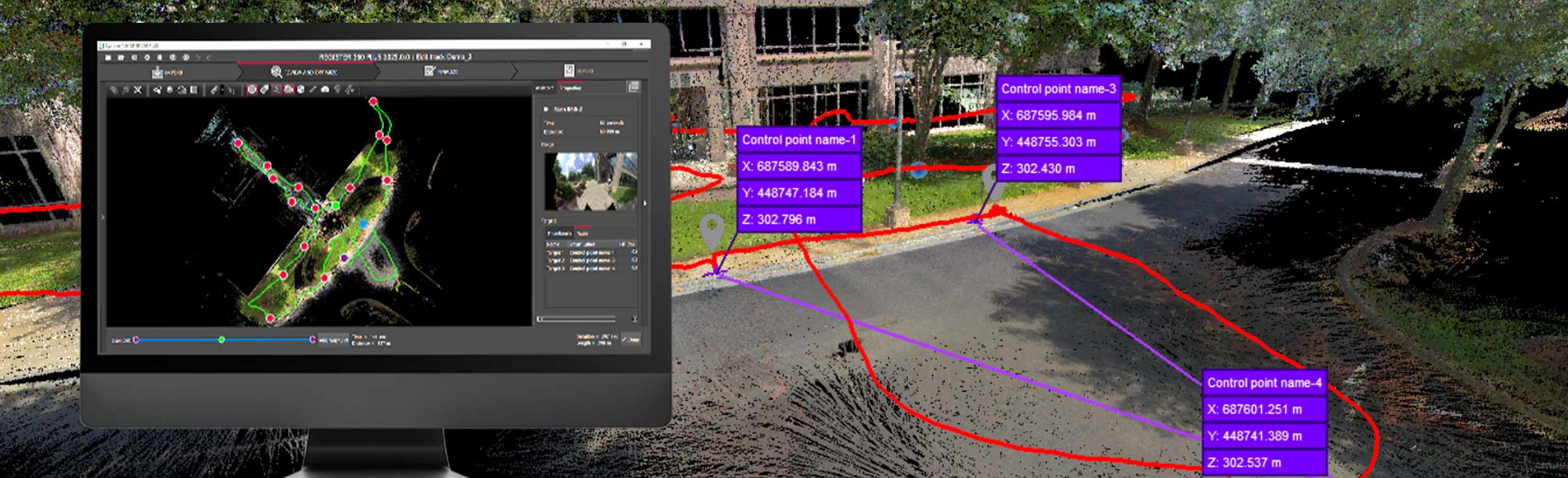Open the Import workflow step
The height and width of the screenshot is (478, 1568).
click(167, 73)
